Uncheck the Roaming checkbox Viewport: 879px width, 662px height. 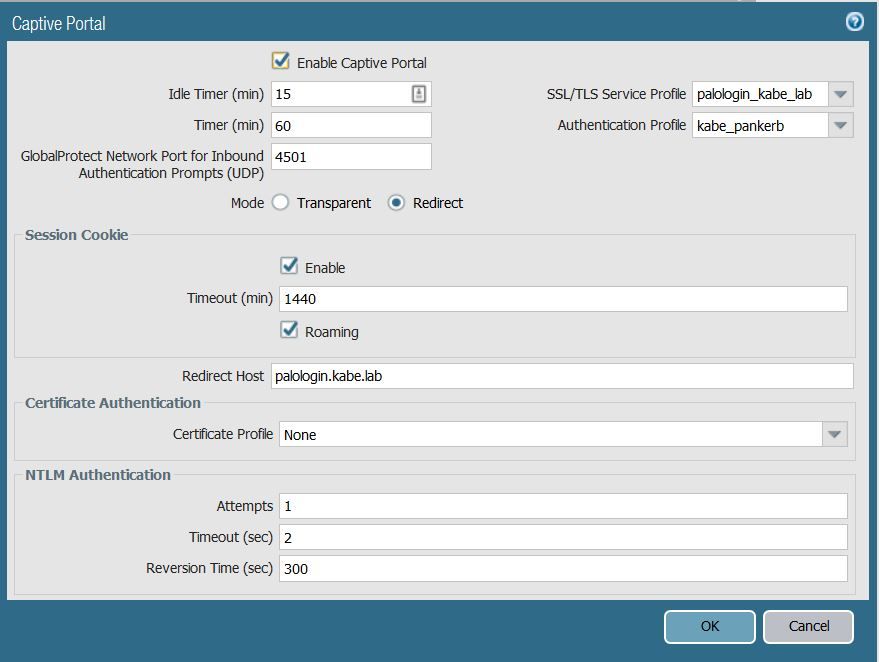[290, 331]
